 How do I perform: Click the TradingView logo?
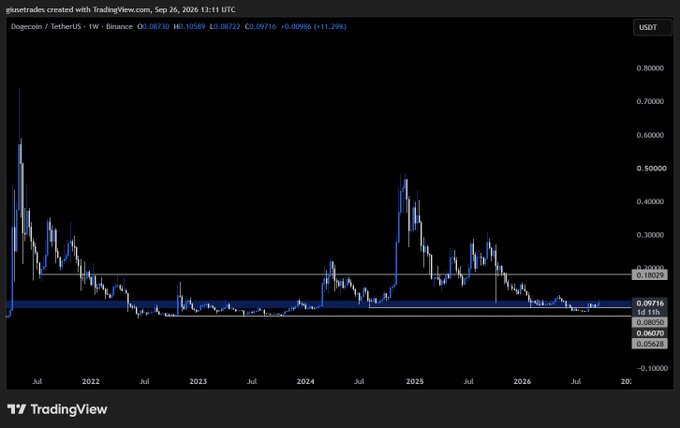(x=57, y=409)
